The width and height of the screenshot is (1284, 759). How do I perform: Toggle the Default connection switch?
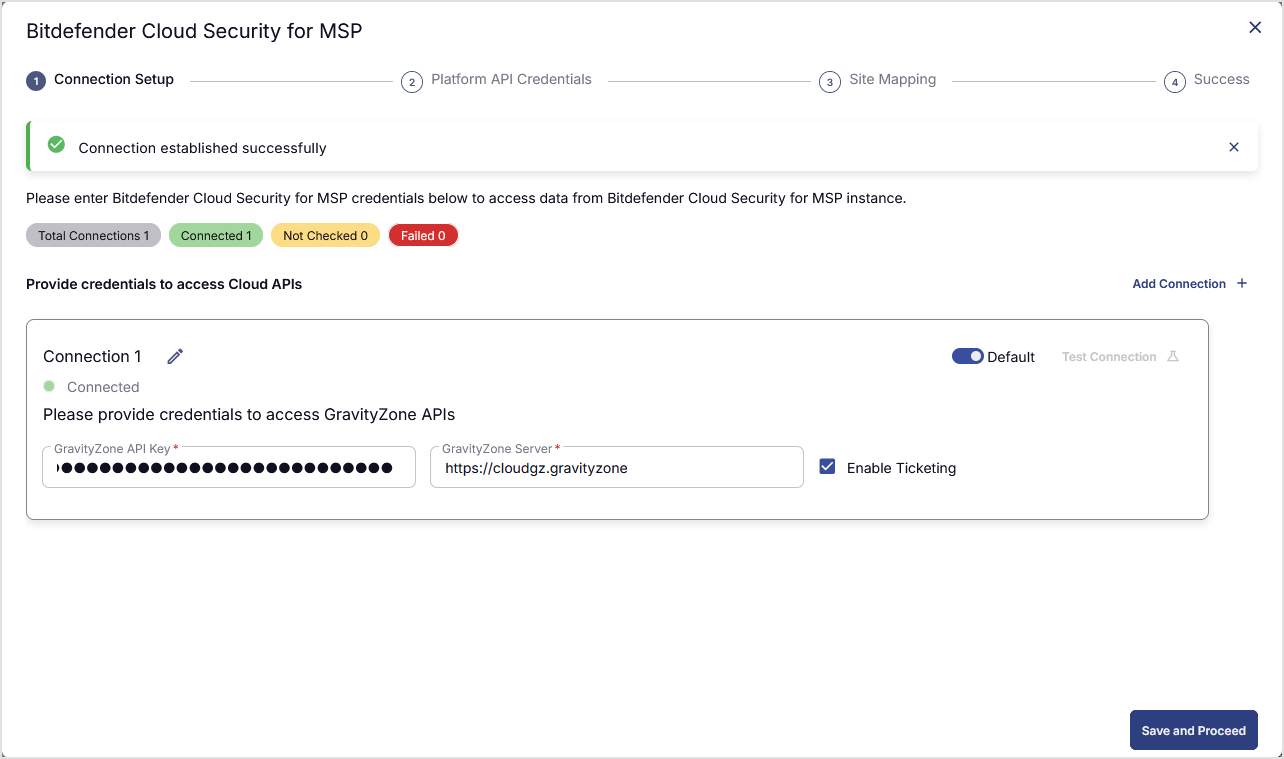968,356
